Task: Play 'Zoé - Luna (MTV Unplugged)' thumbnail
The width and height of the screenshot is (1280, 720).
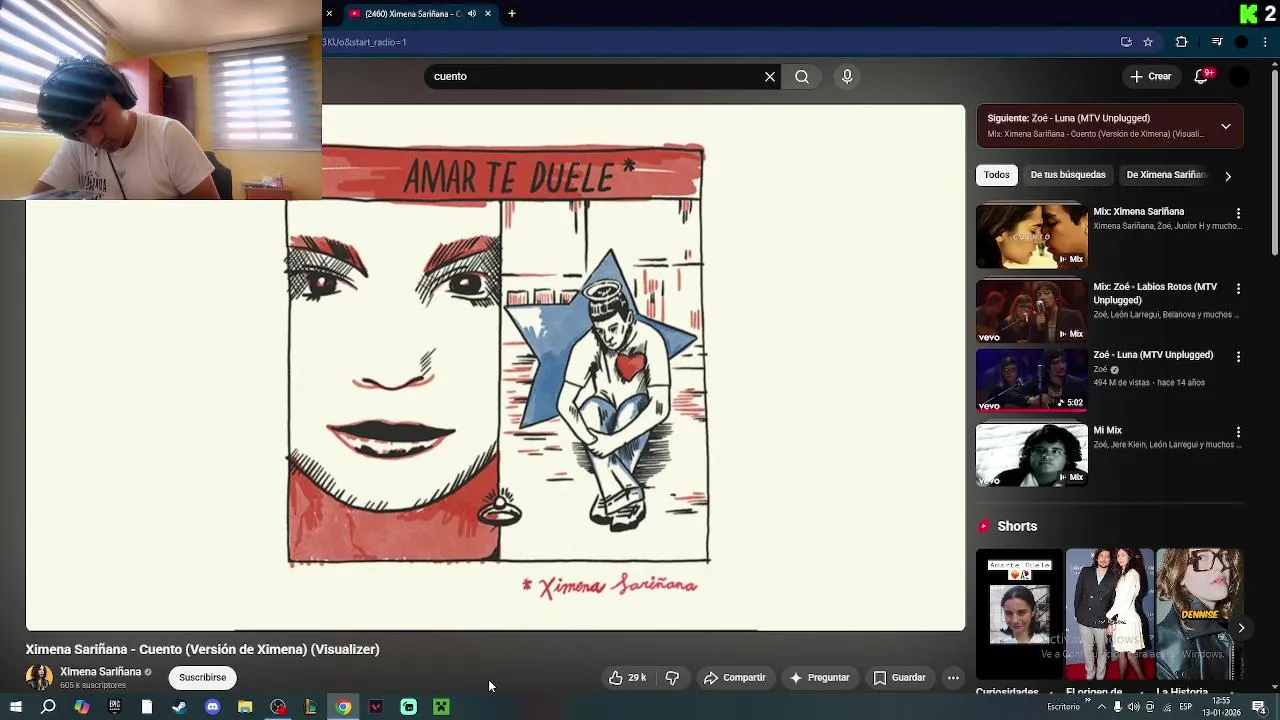Action: (x=1032, y=380)
